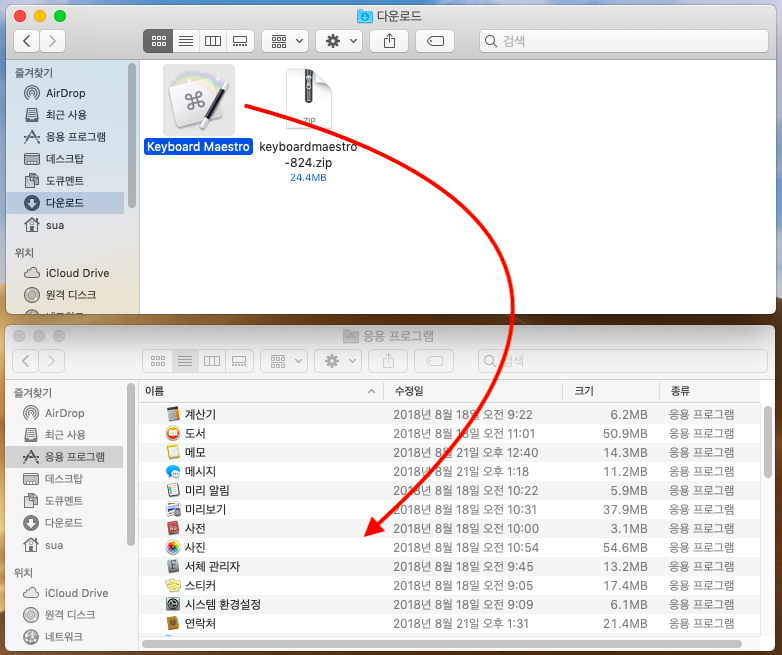Click Edit Tags button in Downloads window
Viewport: 782px width, 655px height.
[435, 41]
